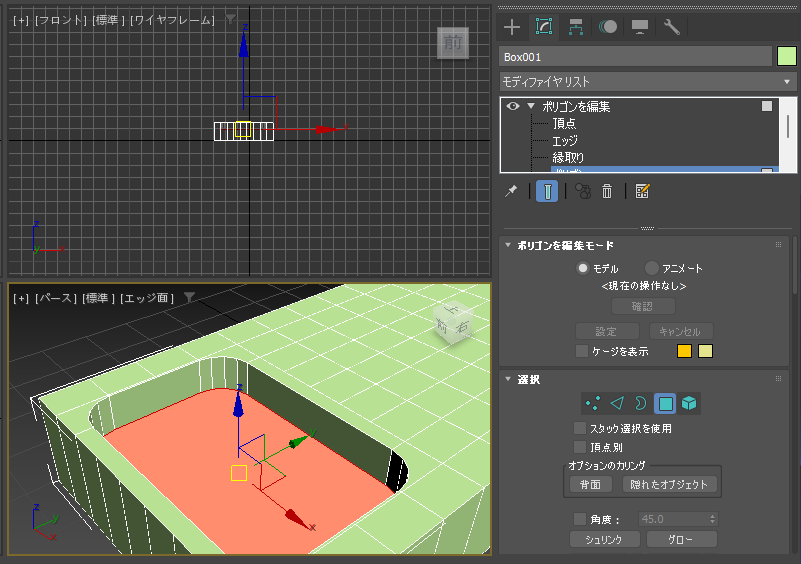Click the perspective ViewCube
The width and height of the screenshot is (801, 564).
pos(454,323)
